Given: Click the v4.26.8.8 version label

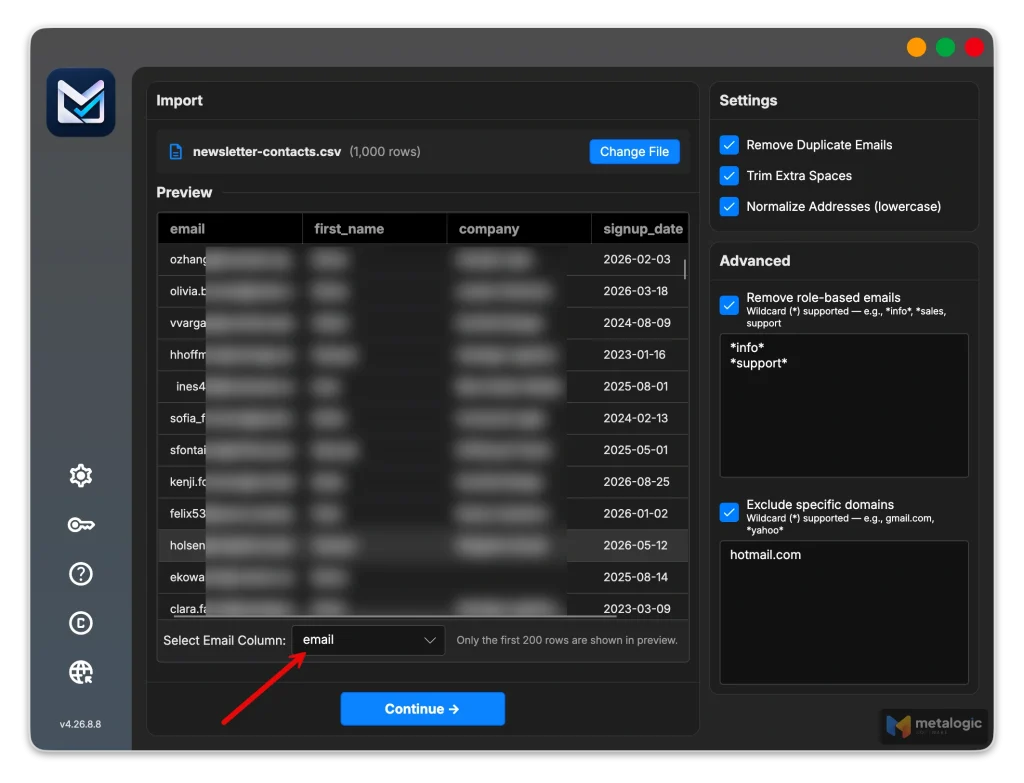Looking at the screenshot, I should point(80,724).
